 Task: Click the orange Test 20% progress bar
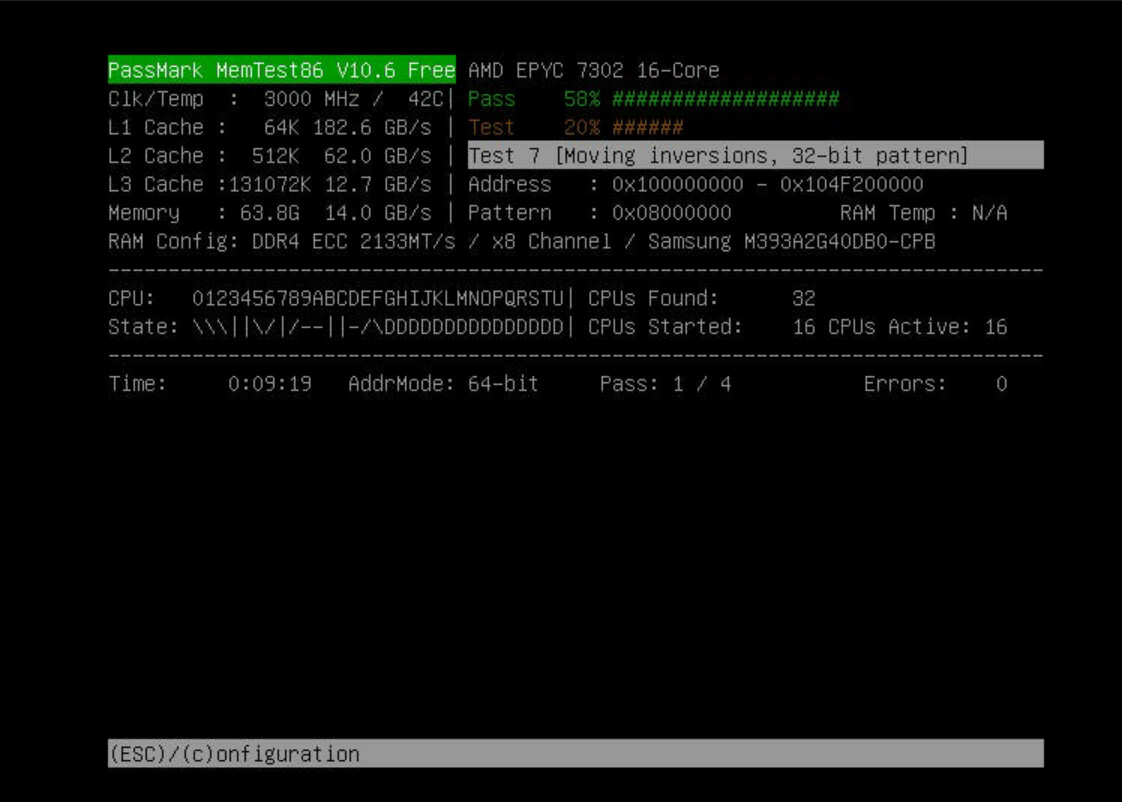pyautogui.click(x=647, y=127)
